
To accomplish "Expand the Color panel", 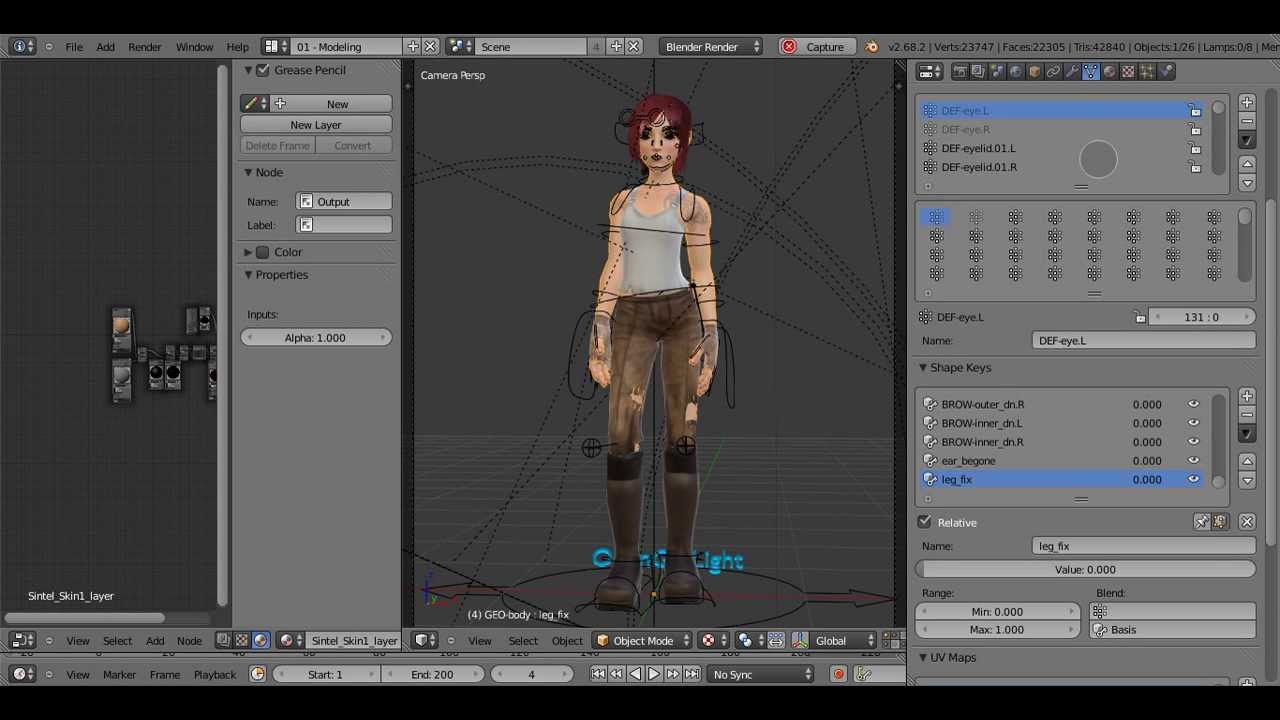I will pos(248,252).
